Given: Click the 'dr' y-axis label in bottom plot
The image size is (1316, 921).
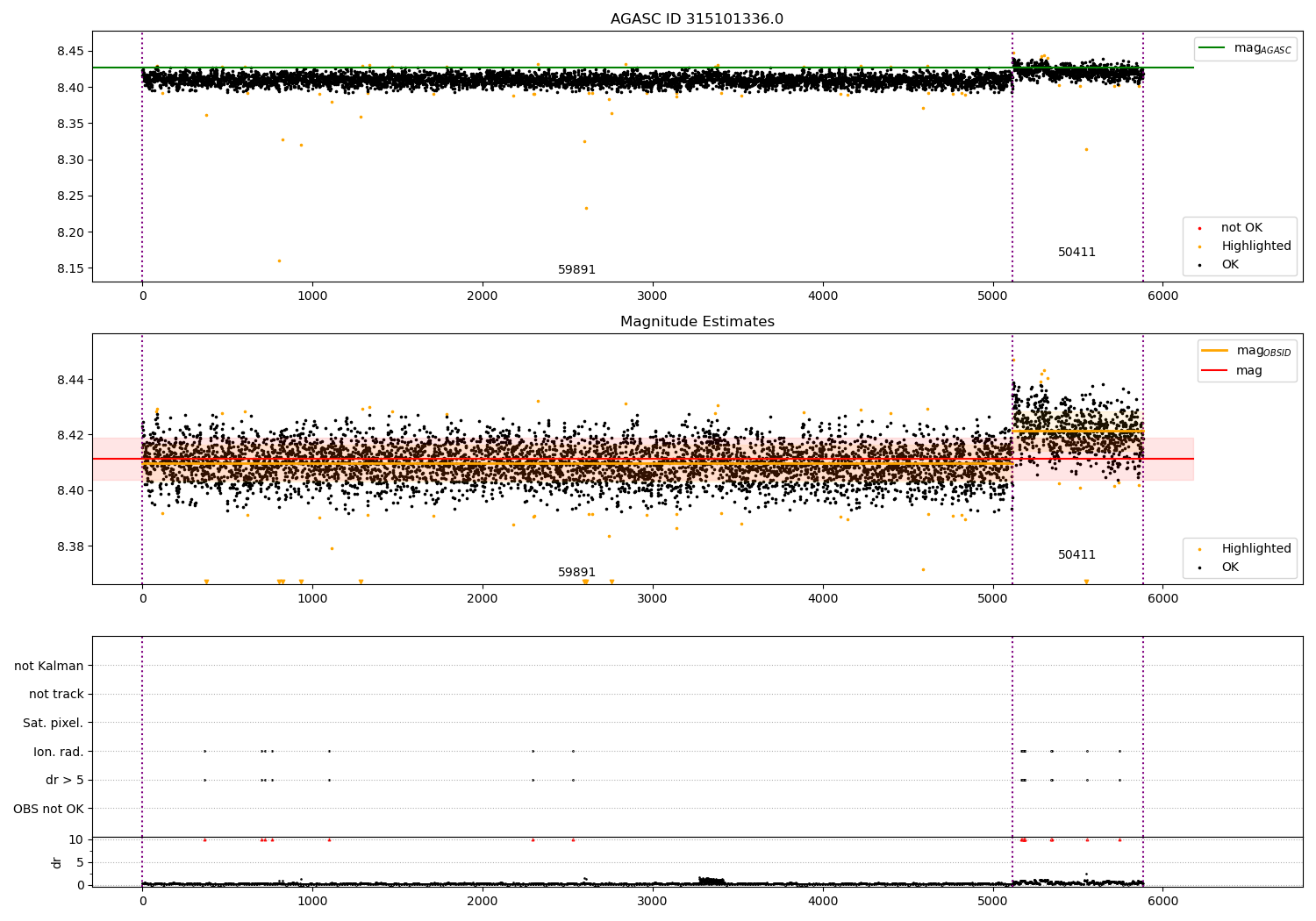Looking at the screenshot, I should pos(57,862).
